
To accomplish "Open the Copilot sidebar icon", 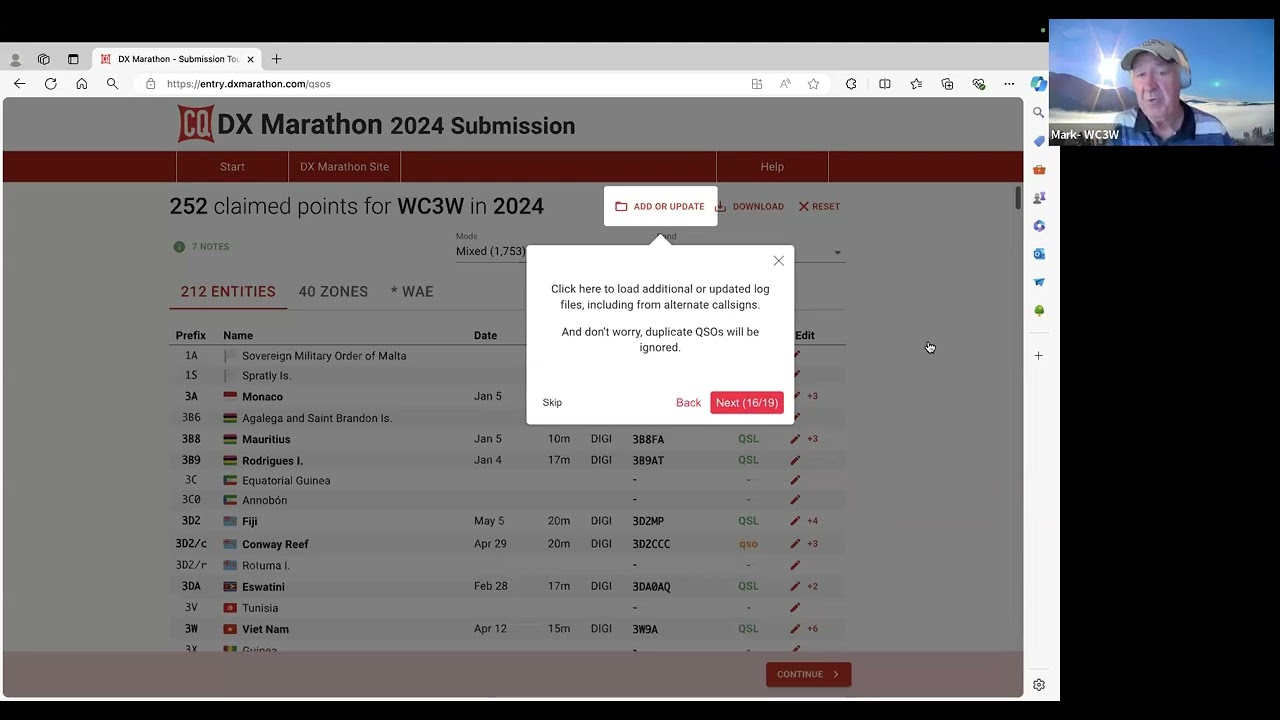I will click(x=1039, y=84).
